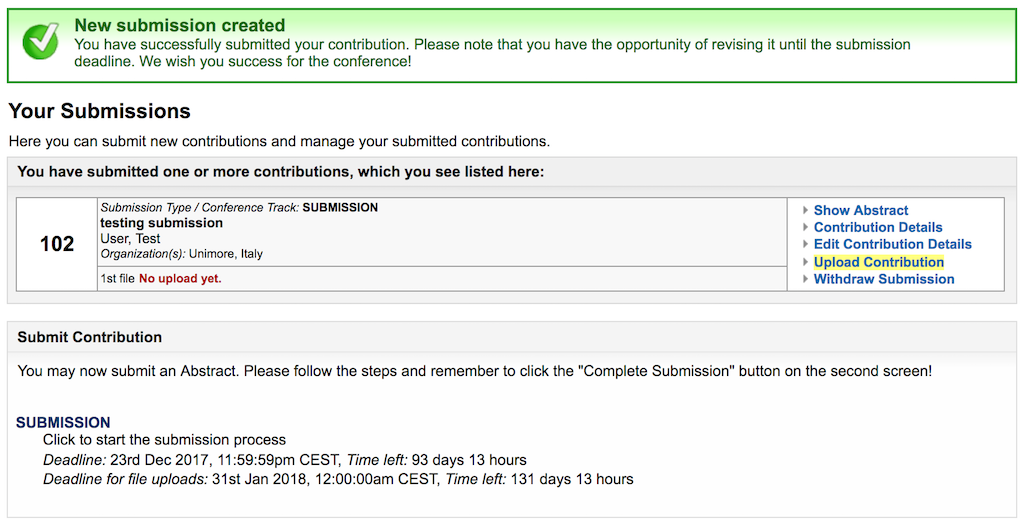Screen dimensions: 1024x527
Task: Open Edit Contribution Details
Action: click(893, 244)
